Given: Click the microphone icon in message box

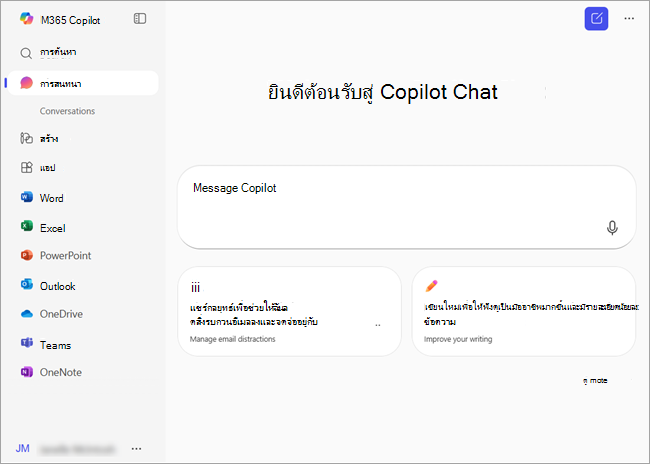Looking at the screenshot, I should click(612, 228).
